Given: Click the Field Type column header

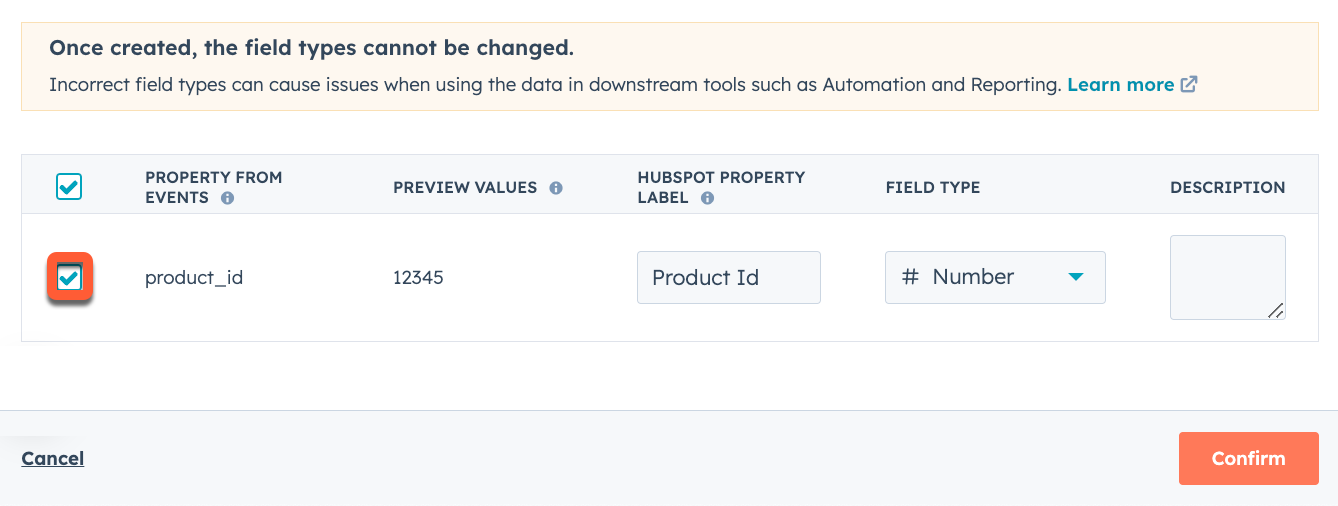Looking at the screenshot, I should pos(933,187).
